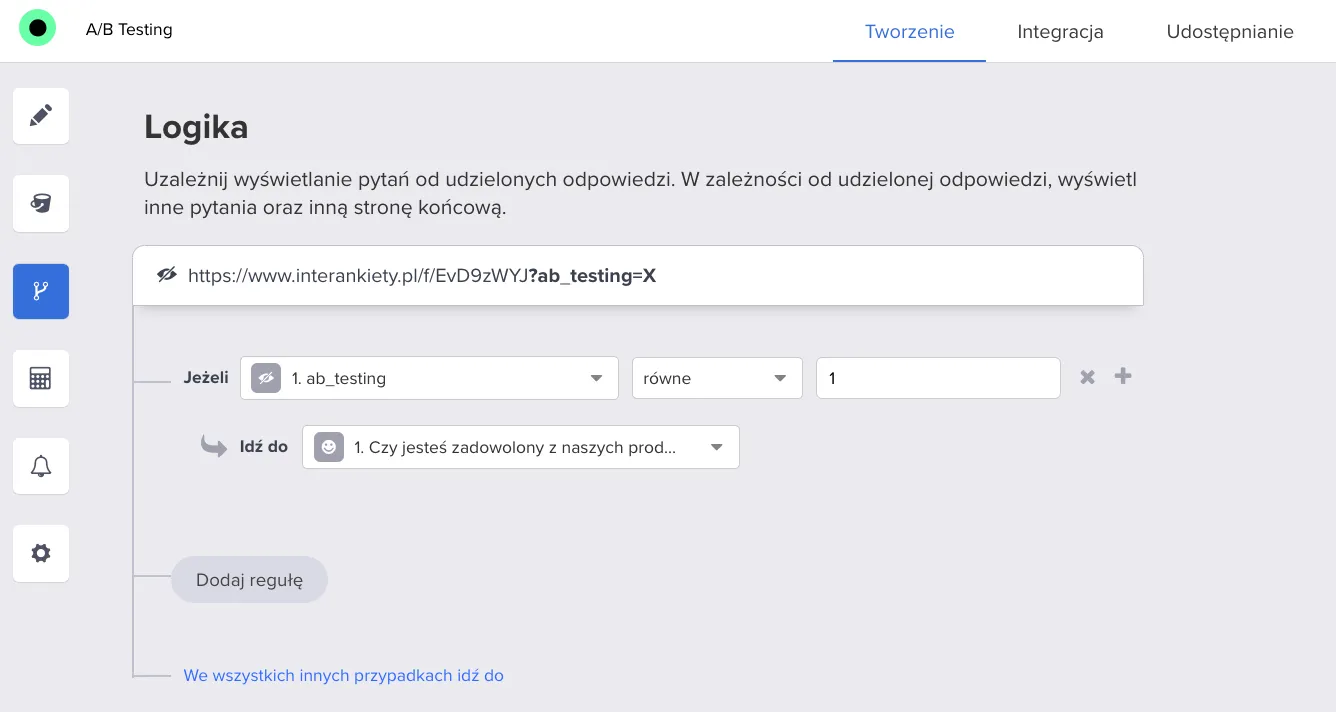
Task: Open the bell notifications section
Action: 41,466
